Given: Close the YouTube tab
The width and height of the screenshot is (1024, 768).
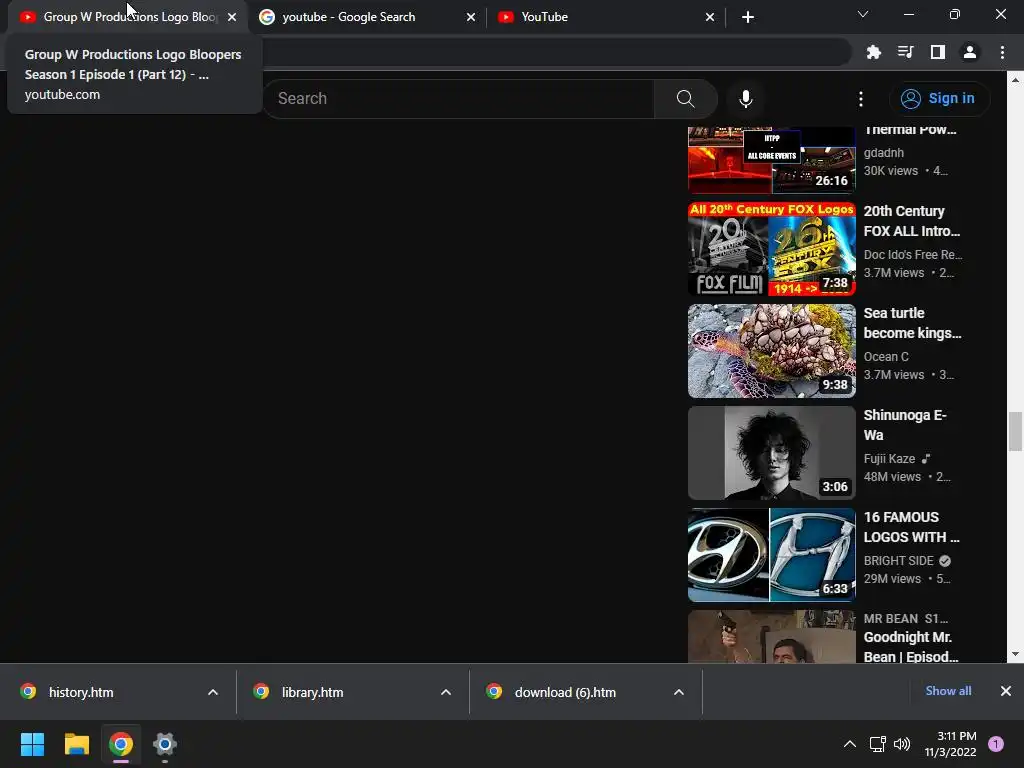Looking at the screenshot, I should tap(710, 17).
